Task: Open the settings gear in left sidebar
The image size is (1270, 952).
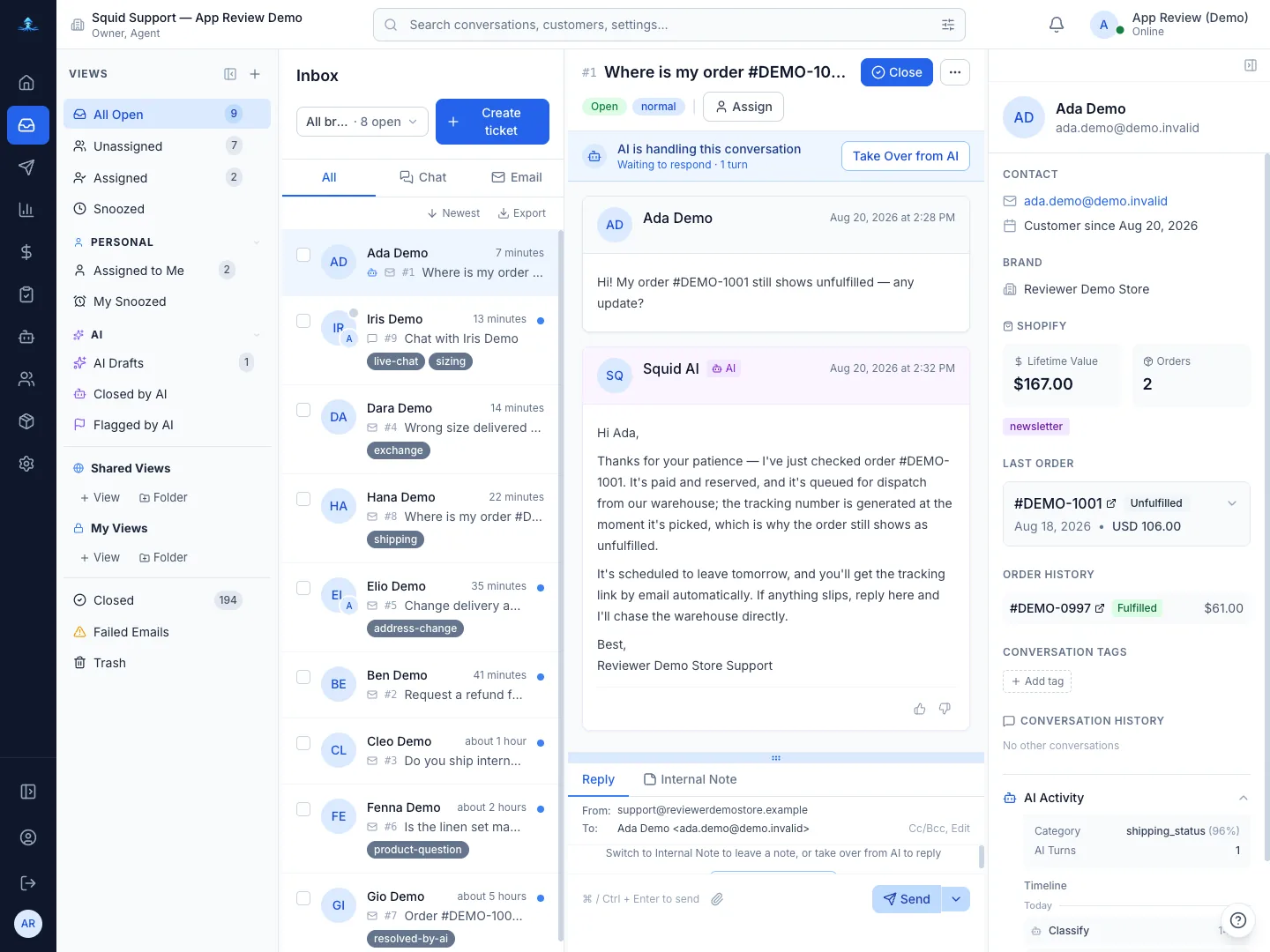Action: (26, 464)
